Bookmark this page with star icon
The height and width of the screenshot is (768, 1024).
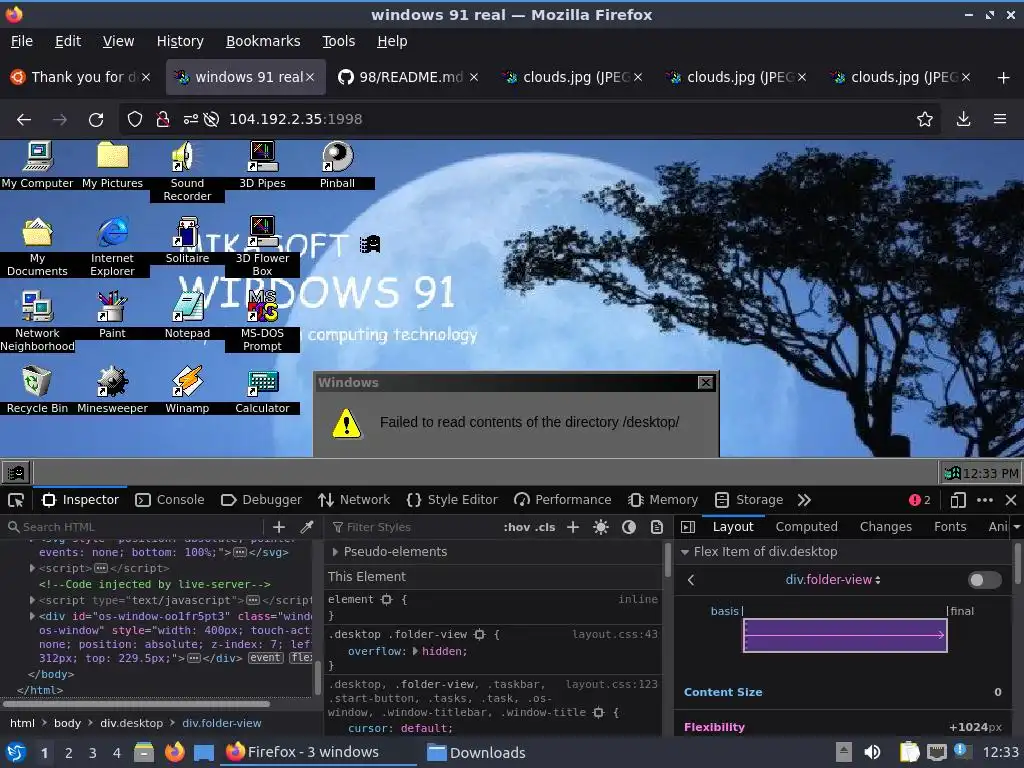(925, 120)
